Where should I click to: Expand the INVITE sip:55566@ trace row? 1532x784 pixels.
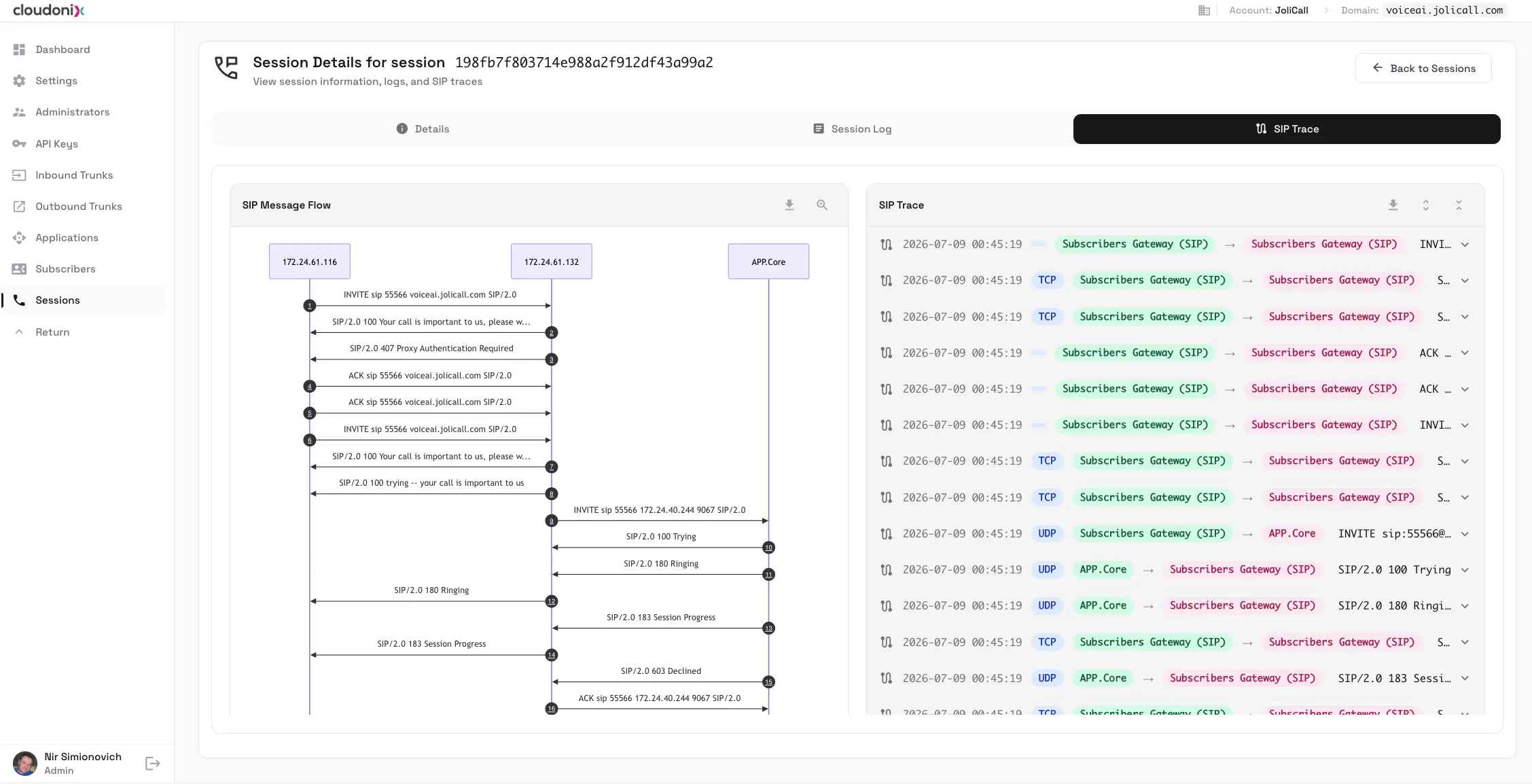tap(1465, 534)
